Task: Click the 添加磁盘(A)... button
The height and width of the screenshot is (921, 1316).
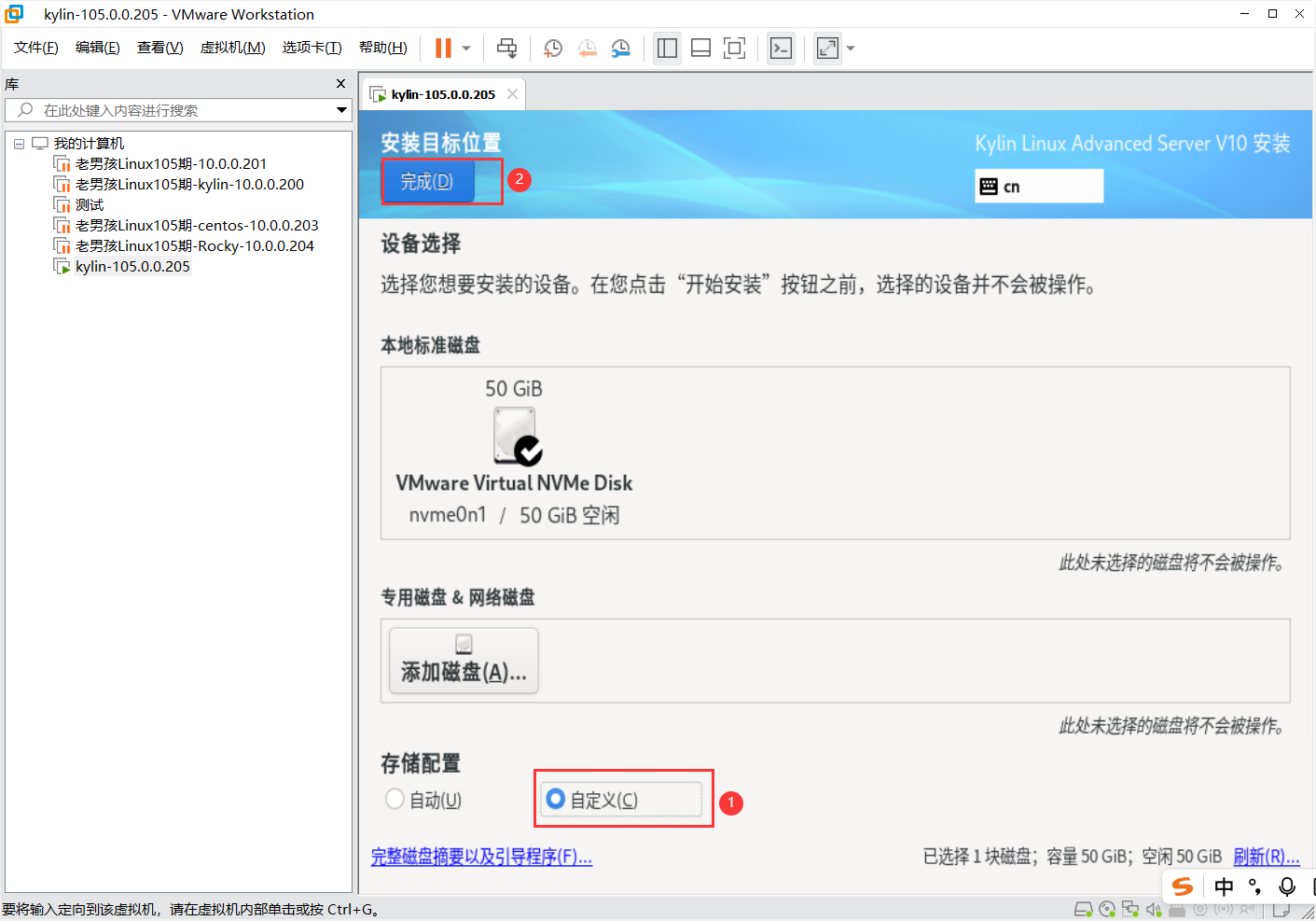Action: click(x=464, y=661)
